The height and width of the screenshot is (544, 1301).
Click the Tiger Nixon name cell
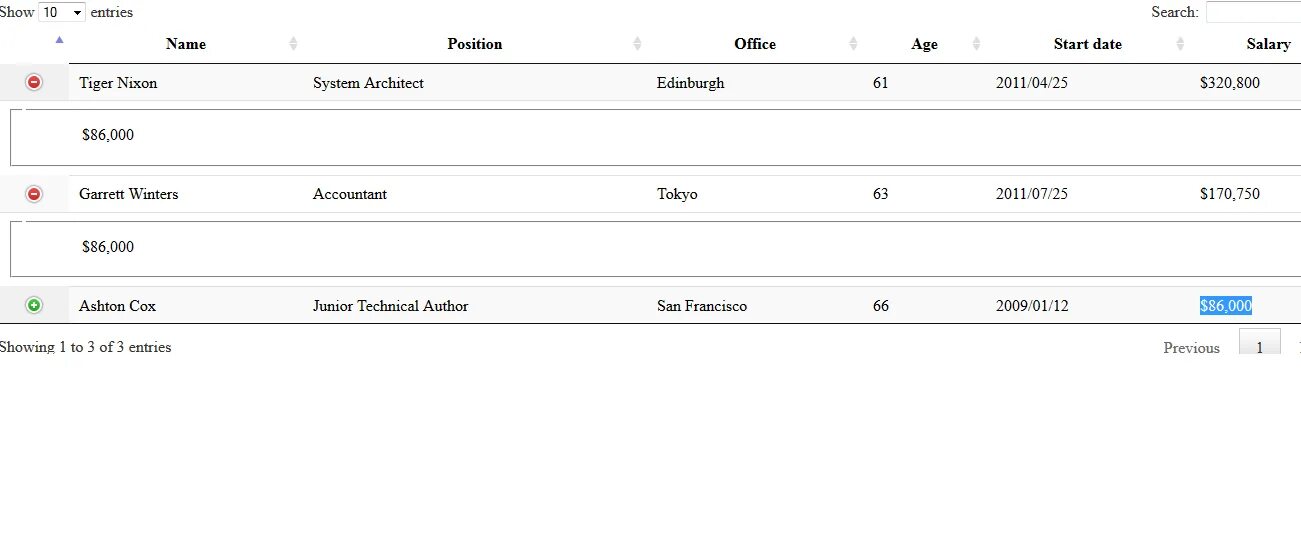click(118, 83)
